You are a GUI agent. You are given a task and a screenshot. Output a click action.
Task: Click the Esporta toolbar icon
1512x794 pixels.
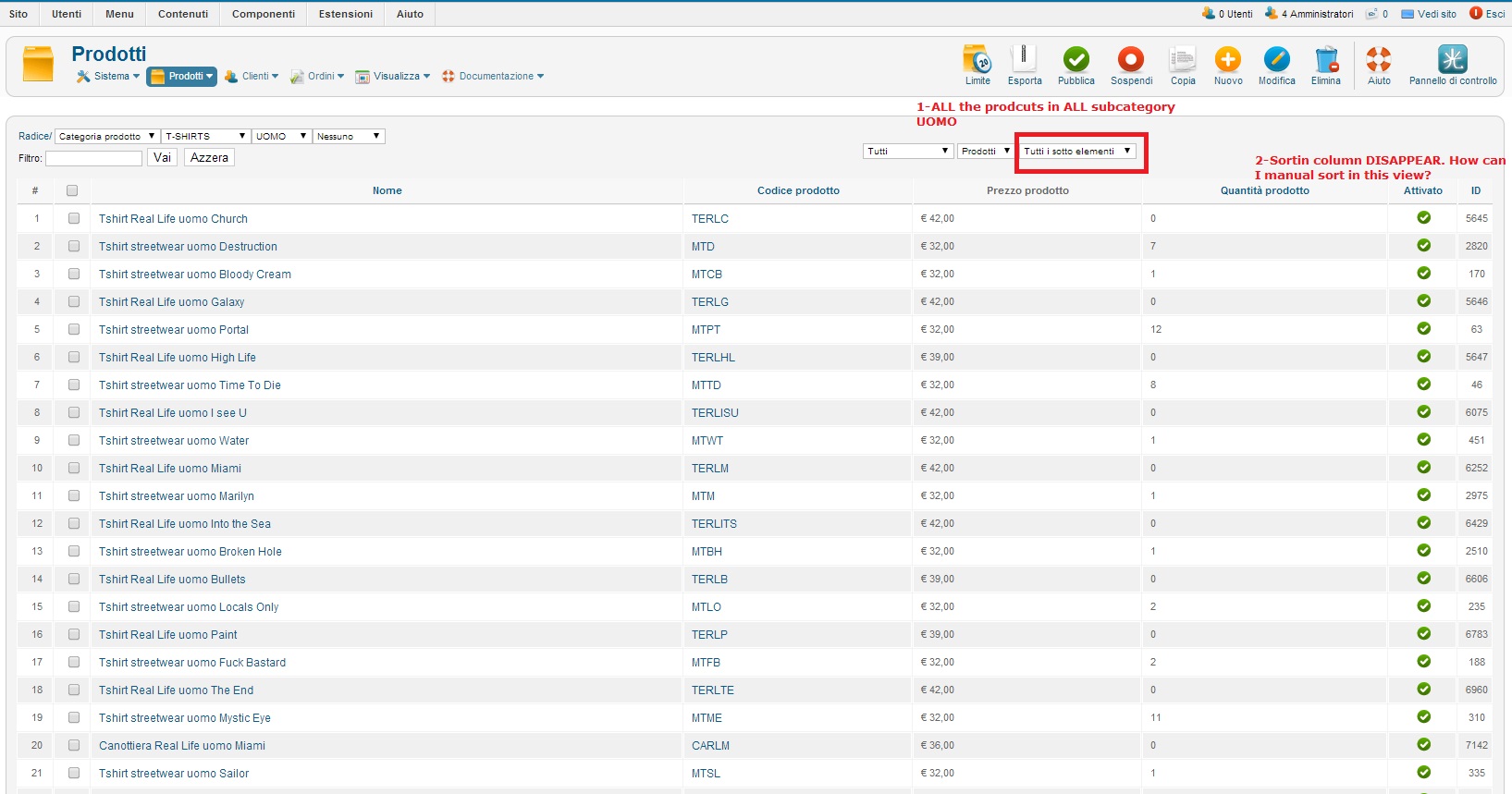(x=1024, y=60)
